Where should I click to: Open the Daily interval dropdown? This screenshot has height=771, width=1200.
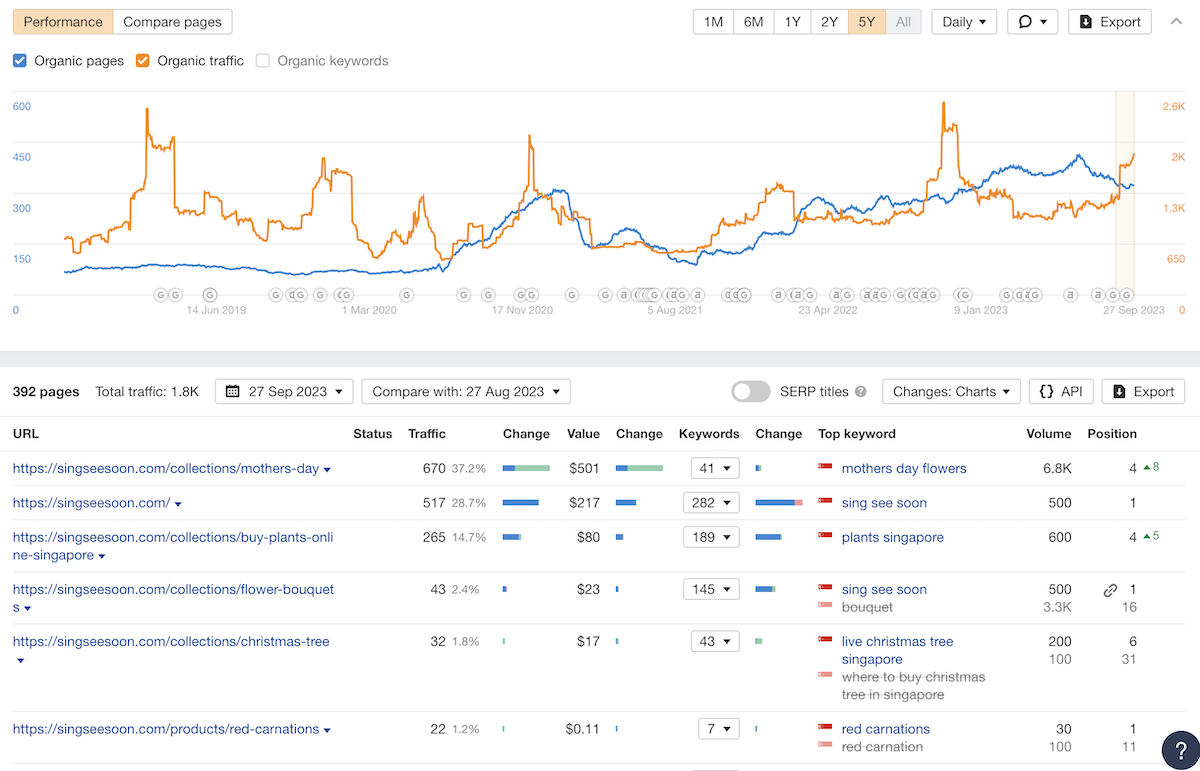click(x=964, y=22)
